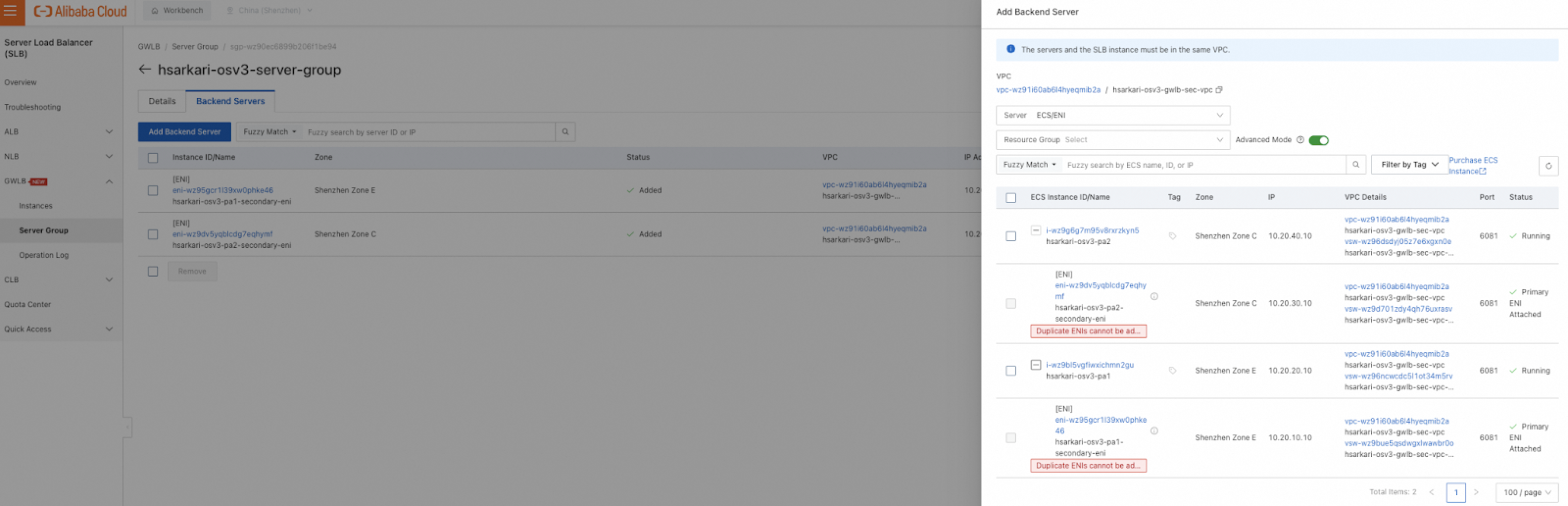
Task: Open the Resource Group dropdown
Action: point(1112,140)
